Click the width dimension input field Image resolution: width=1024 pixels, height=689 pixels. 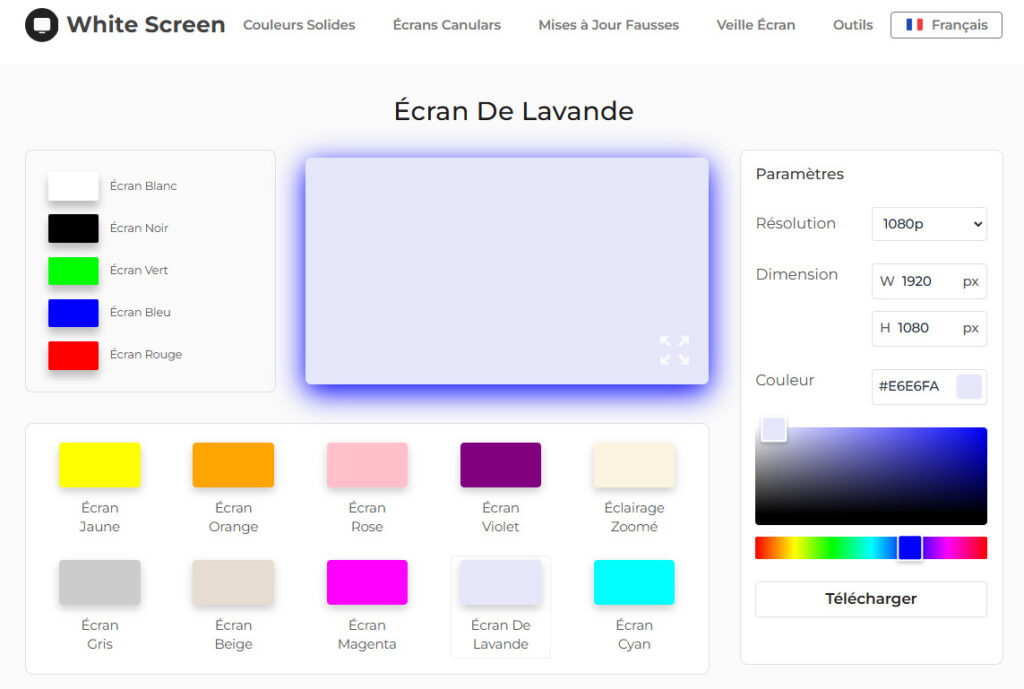(926, 281)
